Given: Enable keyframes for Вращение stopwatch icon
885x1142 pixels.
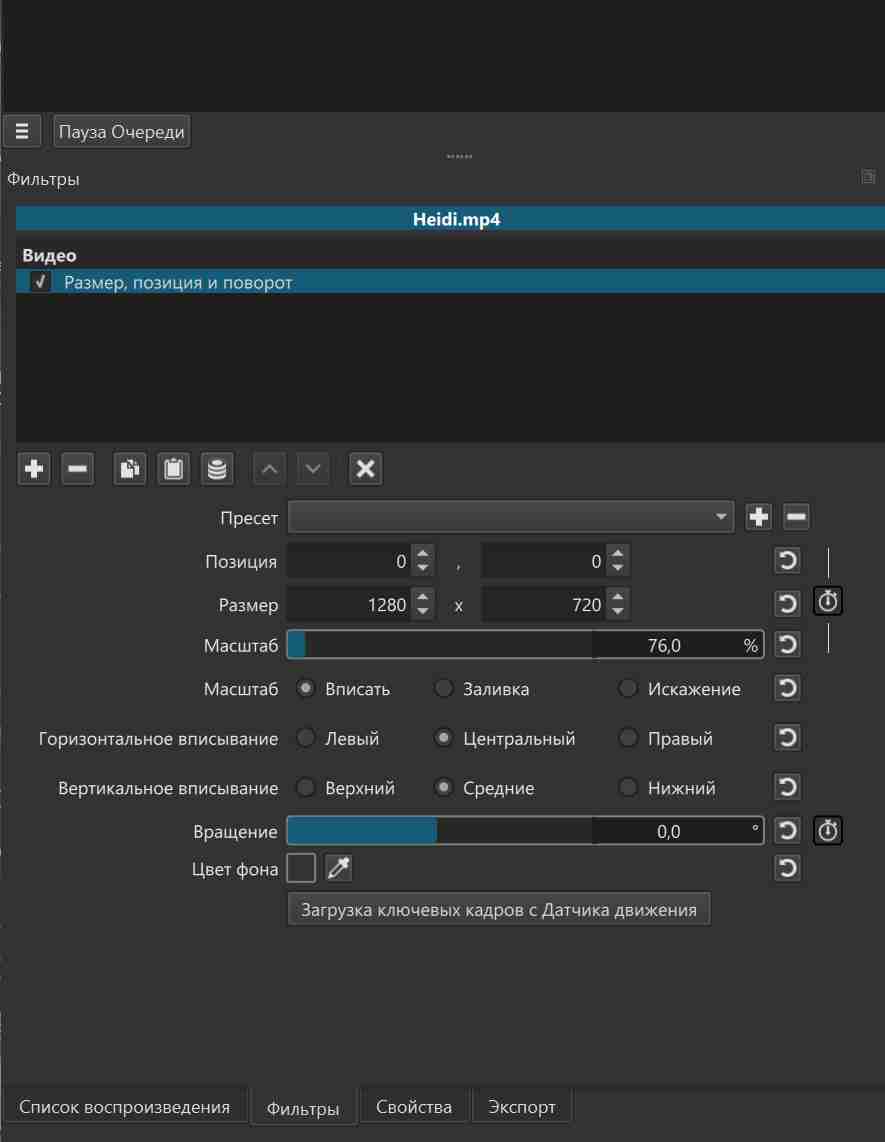Looking at the screenshot, I should [x=828, y=830].
